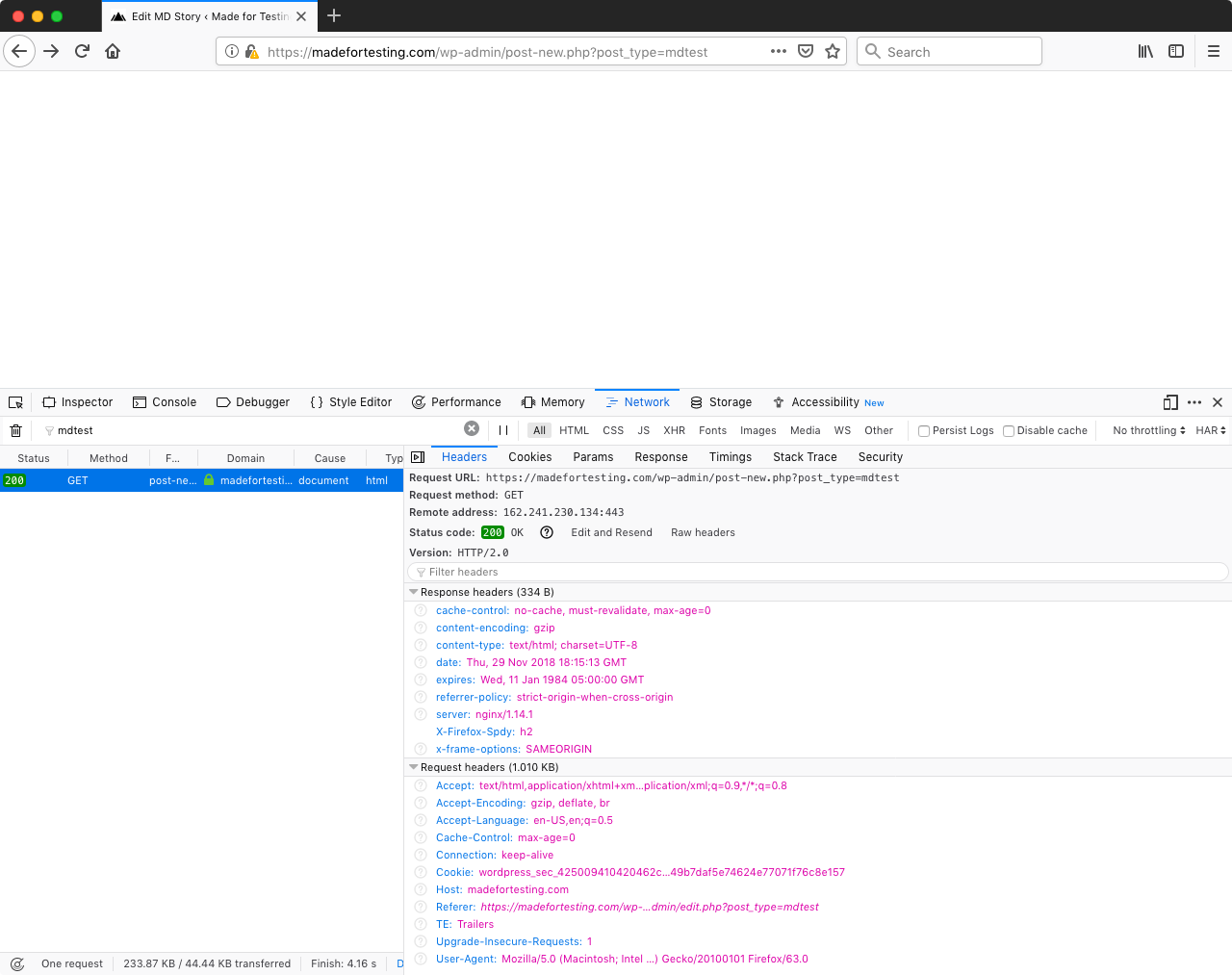This screenshot has height=975, width=1232.
Task: Pick an element from the page
Action: 15,402
